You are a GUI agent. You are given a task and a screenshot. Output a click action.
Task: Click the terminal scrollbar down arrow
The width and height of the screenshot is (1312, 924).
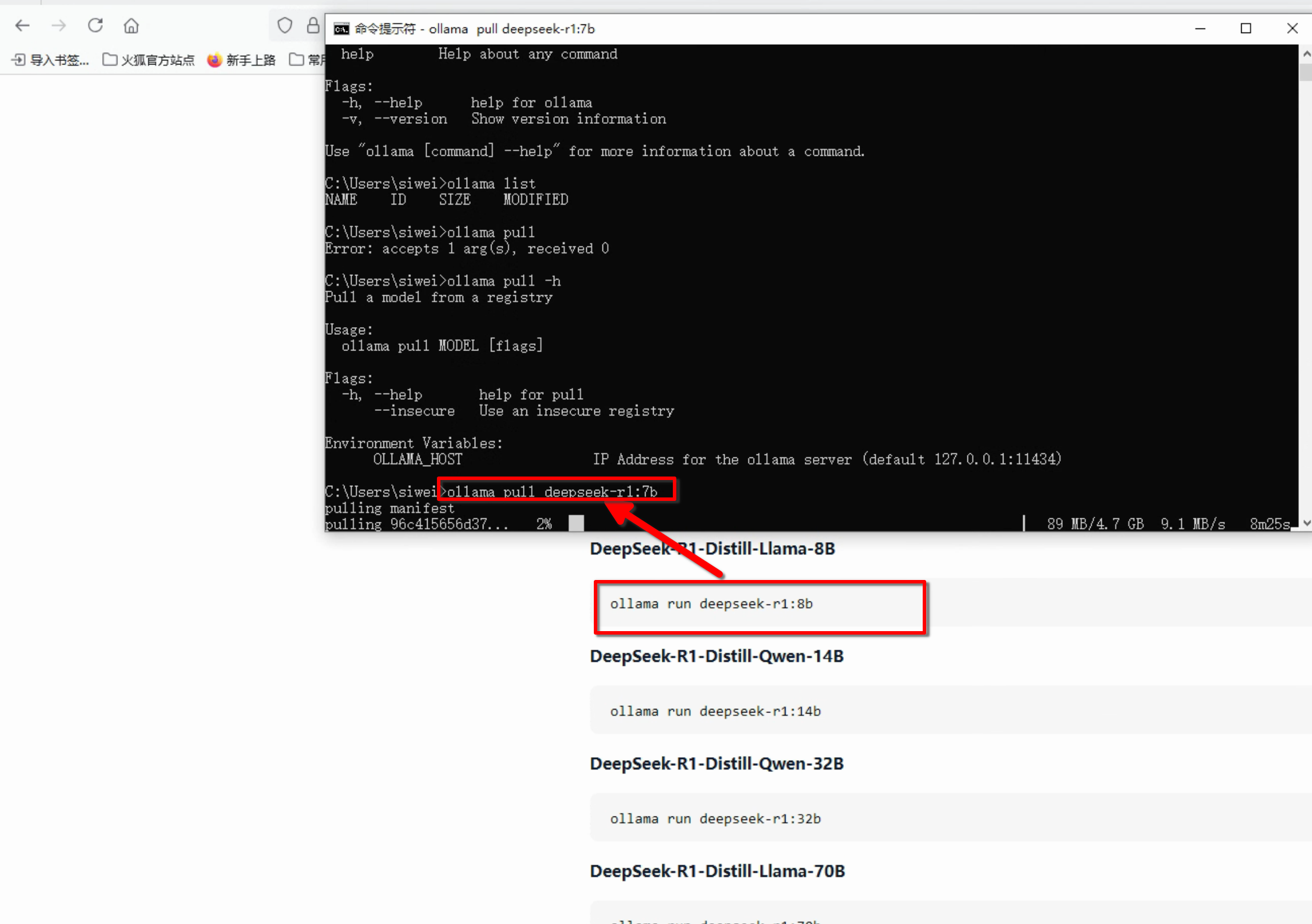coord(1306,524)
